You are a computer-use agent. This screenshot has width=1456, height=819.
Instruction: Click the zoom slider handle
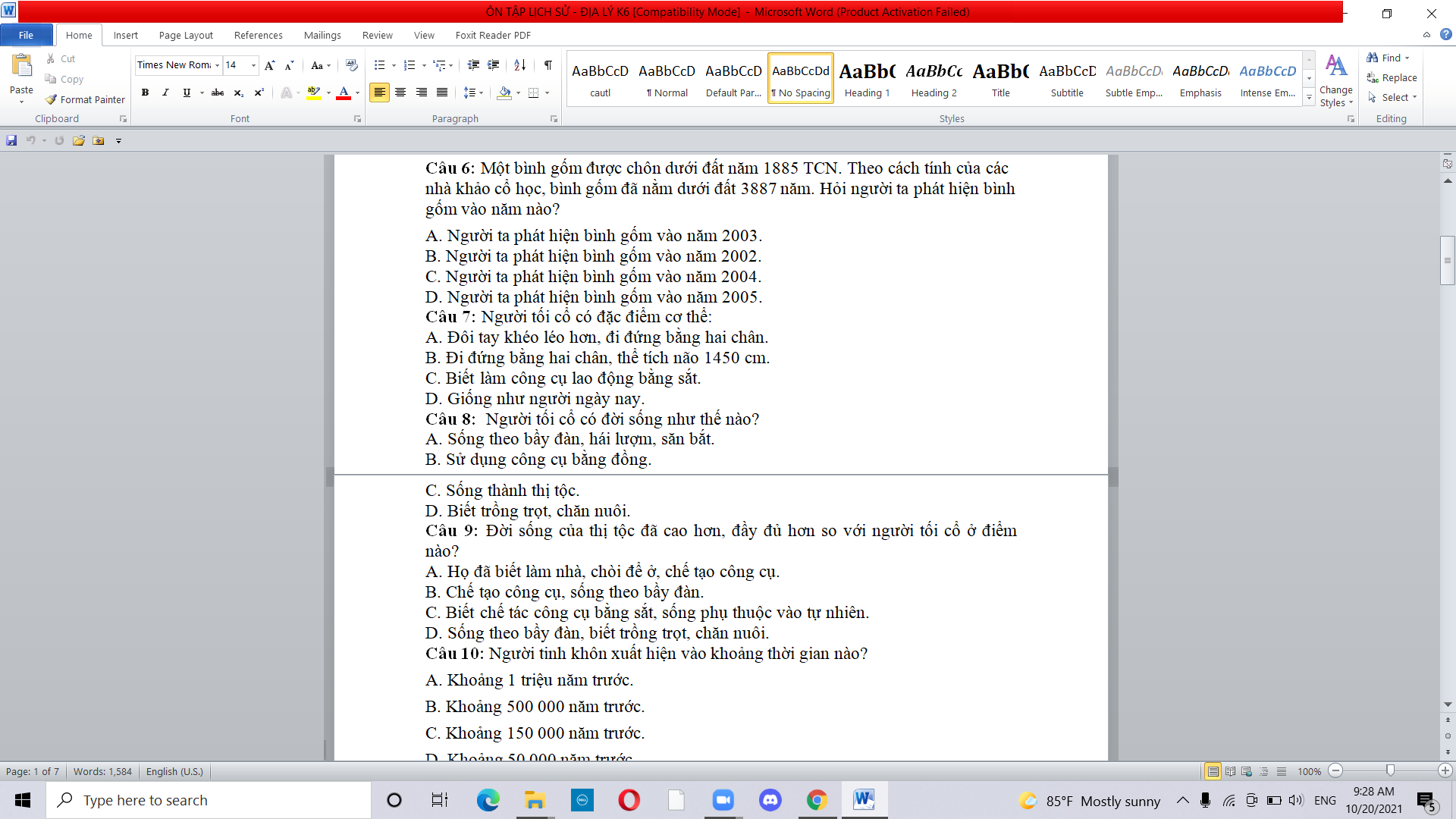[1390, 770]
